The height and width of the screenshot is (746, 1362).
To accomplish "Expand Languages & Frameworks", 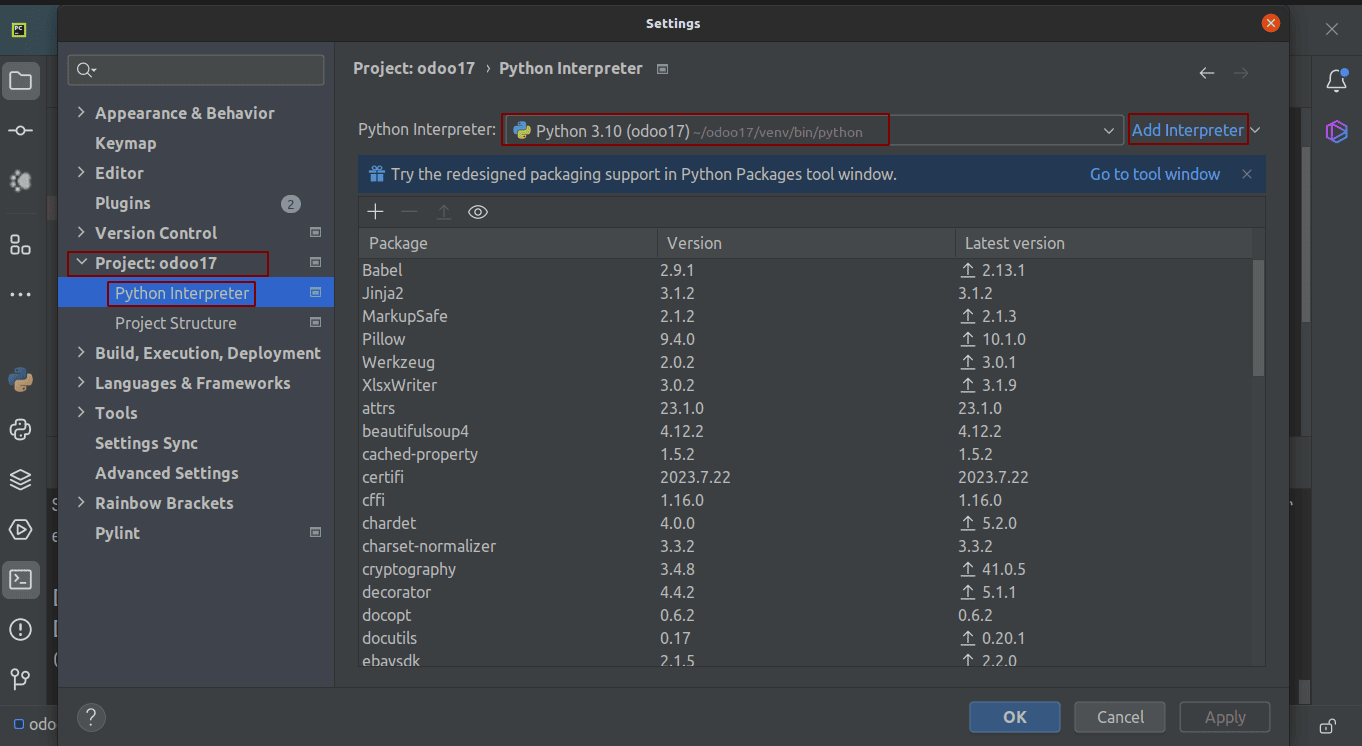I will 81,383.
